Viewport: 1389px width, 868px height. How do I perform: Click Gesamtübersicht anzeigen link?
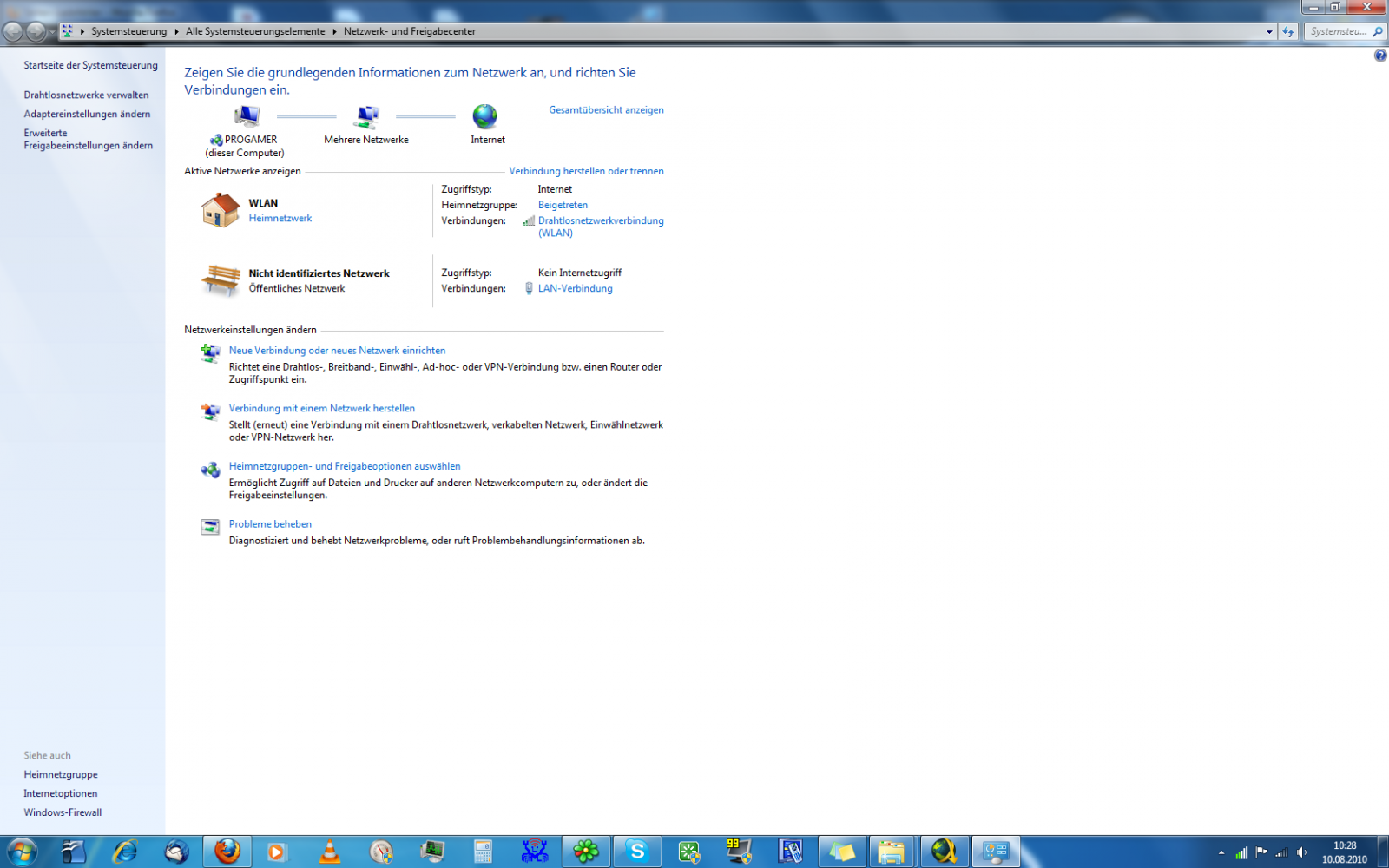tap(606, 109)
